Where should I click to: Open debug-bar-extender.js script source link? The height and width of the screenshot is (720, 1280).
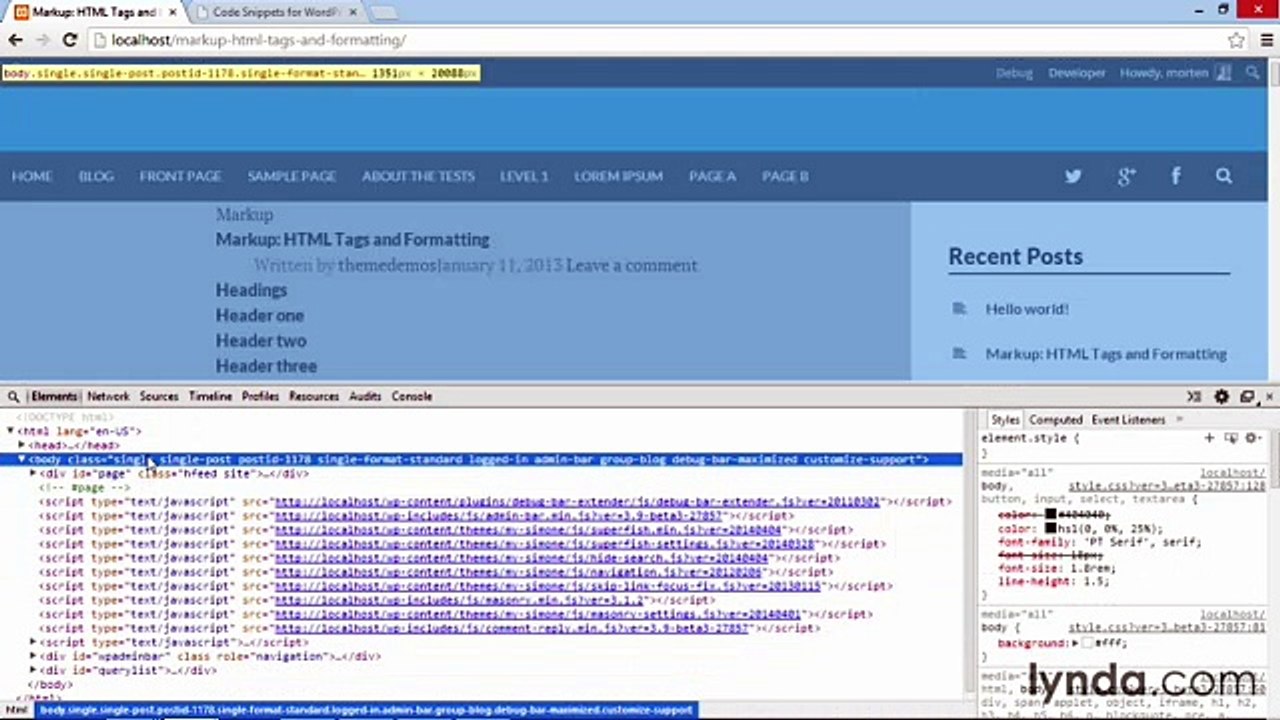577,502
